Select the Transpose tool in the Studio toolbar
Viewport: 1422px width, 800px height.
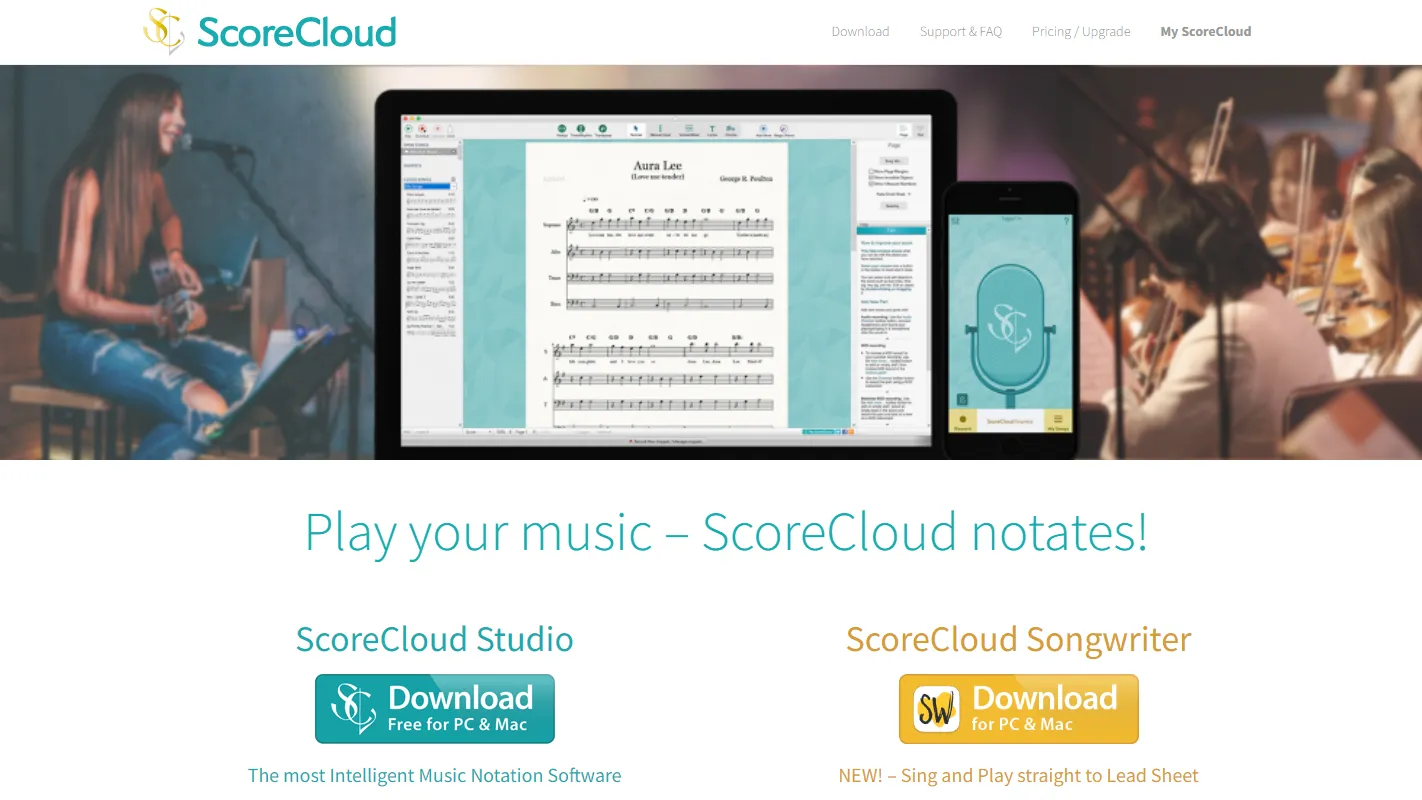point(602,128)
